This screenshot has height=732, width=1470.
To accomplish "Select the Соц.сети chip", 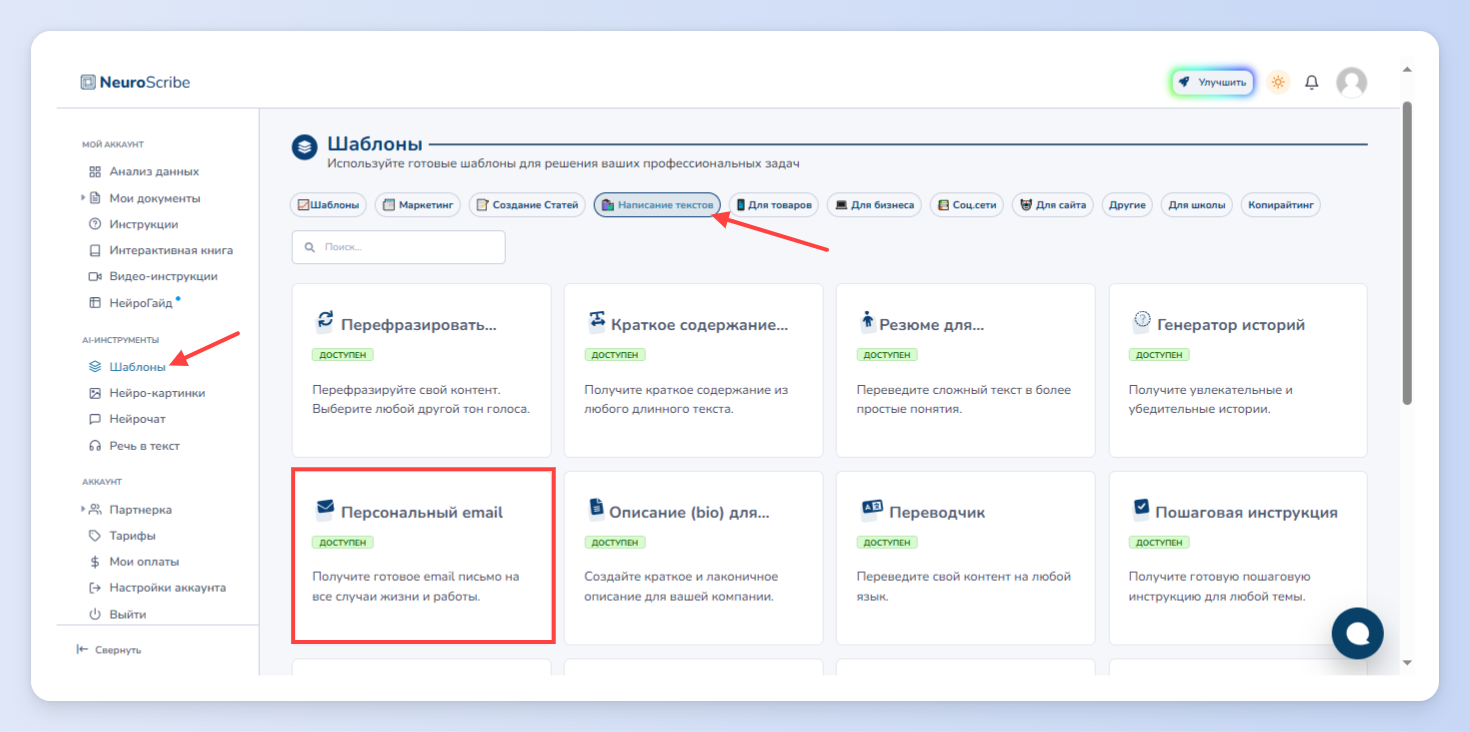I will pyautogui.click(x=967, y=205).
